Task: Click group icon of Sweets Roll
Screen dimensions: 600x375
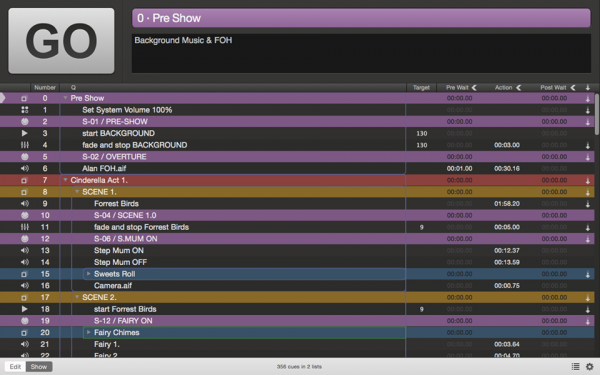Action: tap(24, 274)
